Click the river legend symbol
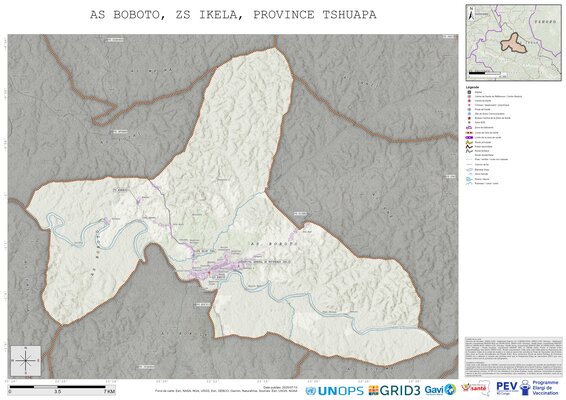566x400 pixels. coord(469,179)
